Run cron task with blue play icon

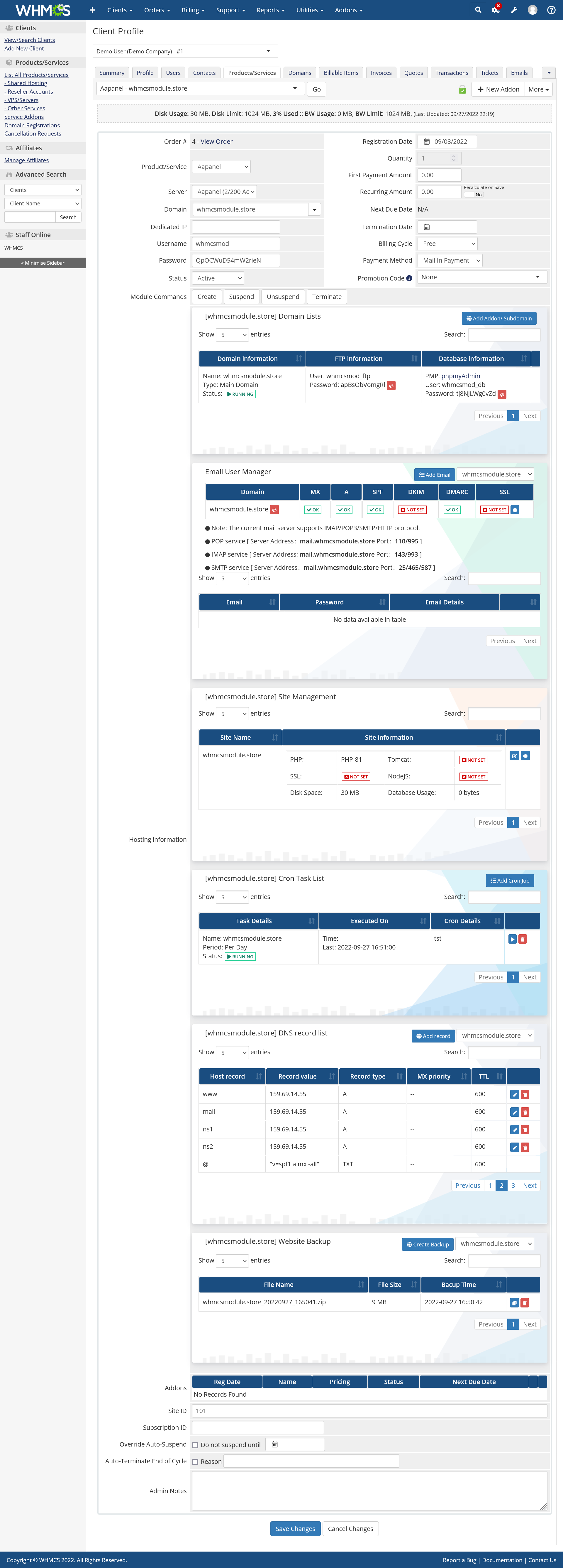[x=513, y=939]
